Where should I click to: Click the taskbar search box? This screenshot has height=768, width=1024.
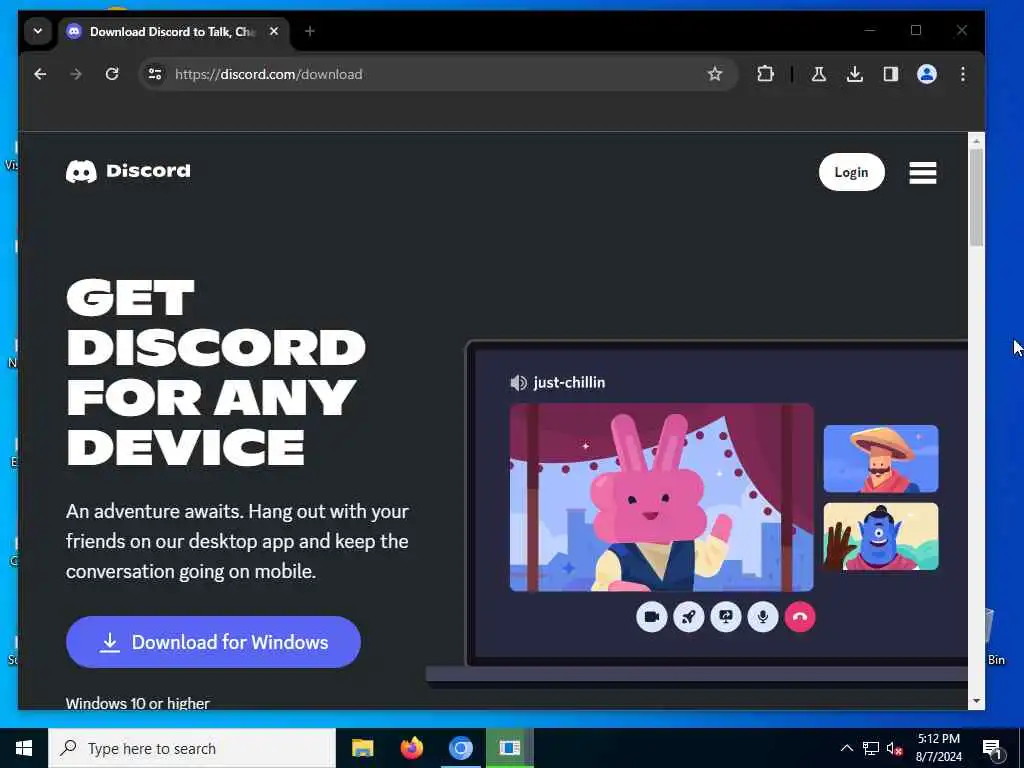point(192,748)
